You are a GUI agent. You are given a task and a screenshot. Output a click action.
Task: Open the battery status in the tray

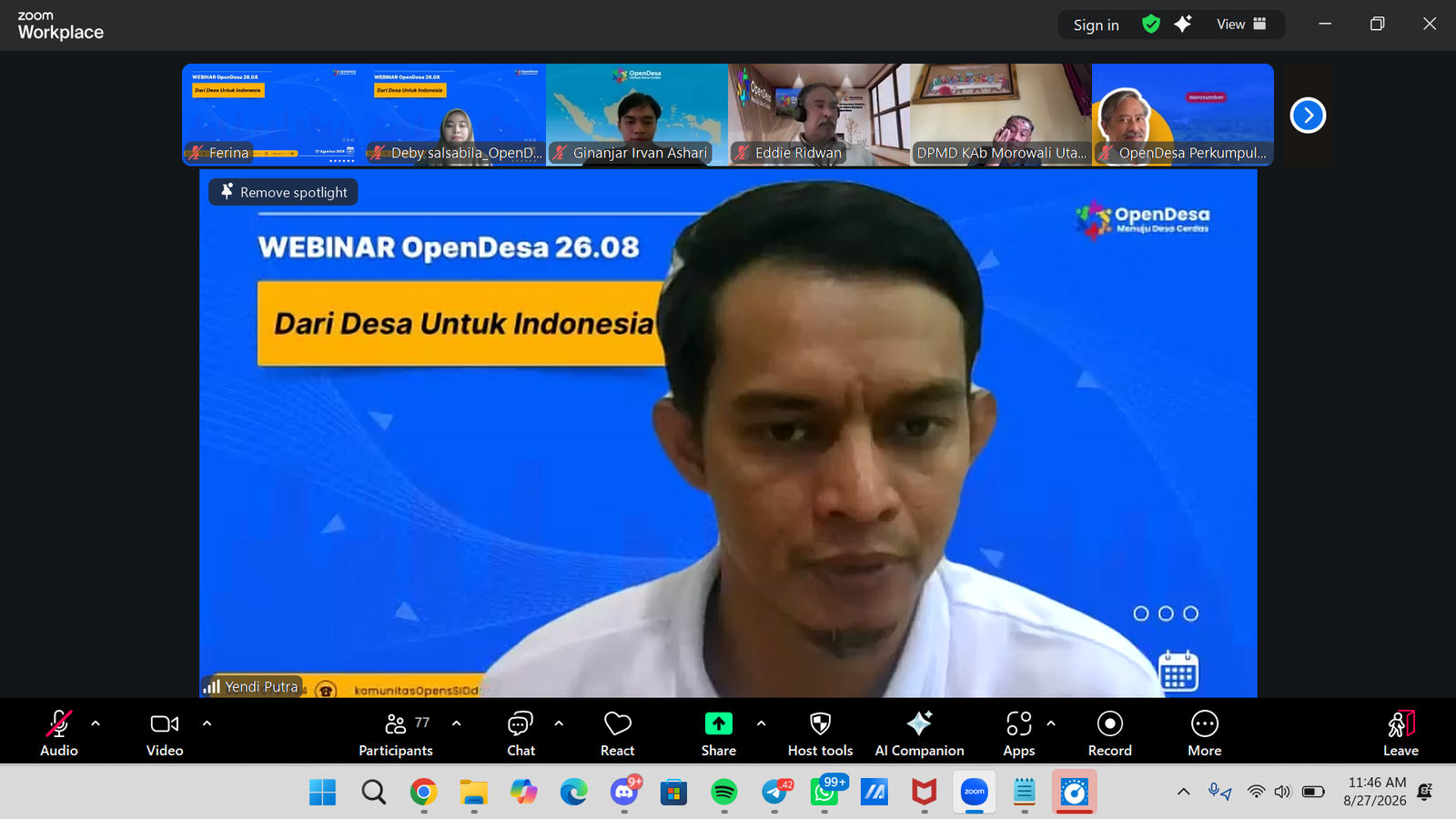point(1313,792)
